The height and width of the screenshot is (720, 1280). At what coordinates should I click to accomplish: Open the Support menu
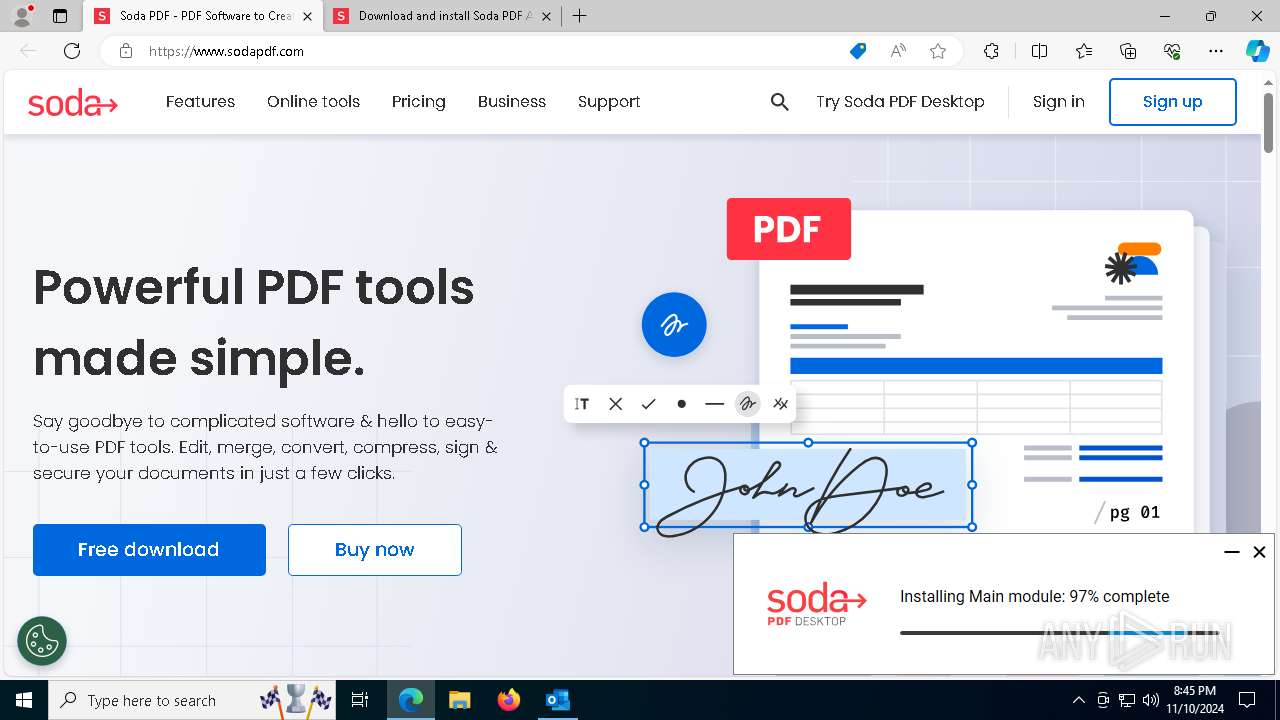point(609,102)
